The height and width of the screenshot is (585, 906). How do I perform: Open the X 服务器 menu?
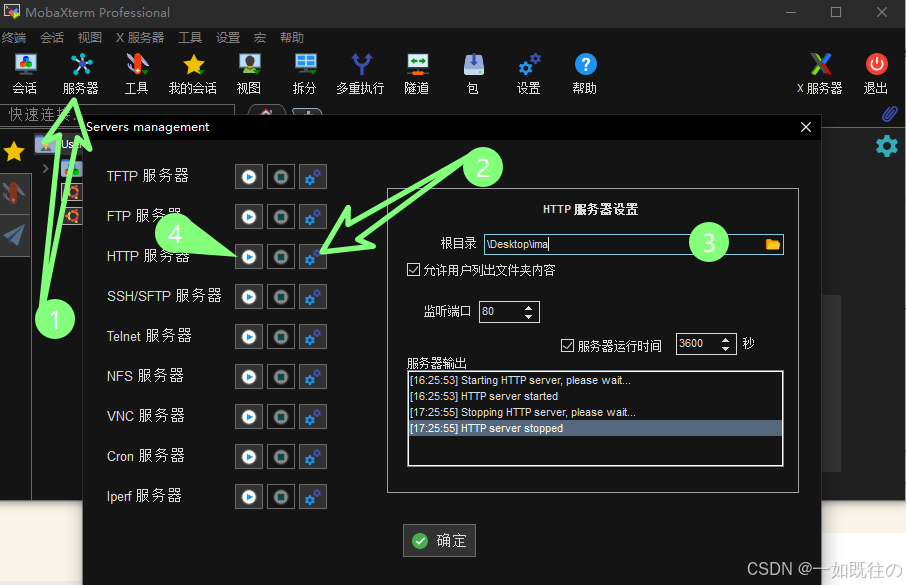point(140,38)
